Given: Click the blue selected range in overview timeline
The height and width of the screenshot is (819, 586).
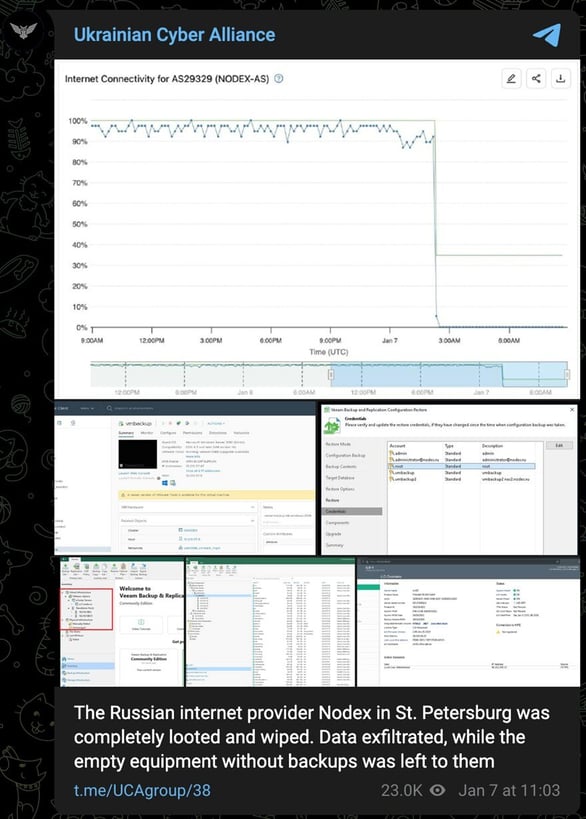Looking at the screenshot, I should pyautogui.click(x=449, y=374).
